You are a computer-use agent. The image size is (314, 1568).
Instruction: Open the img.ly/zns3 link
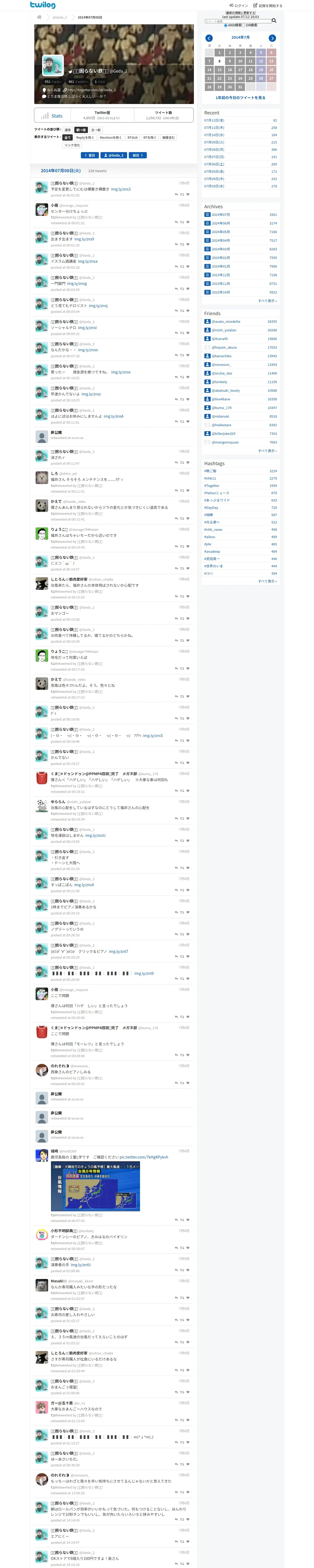pyautogui.click(x=121, y=189)
